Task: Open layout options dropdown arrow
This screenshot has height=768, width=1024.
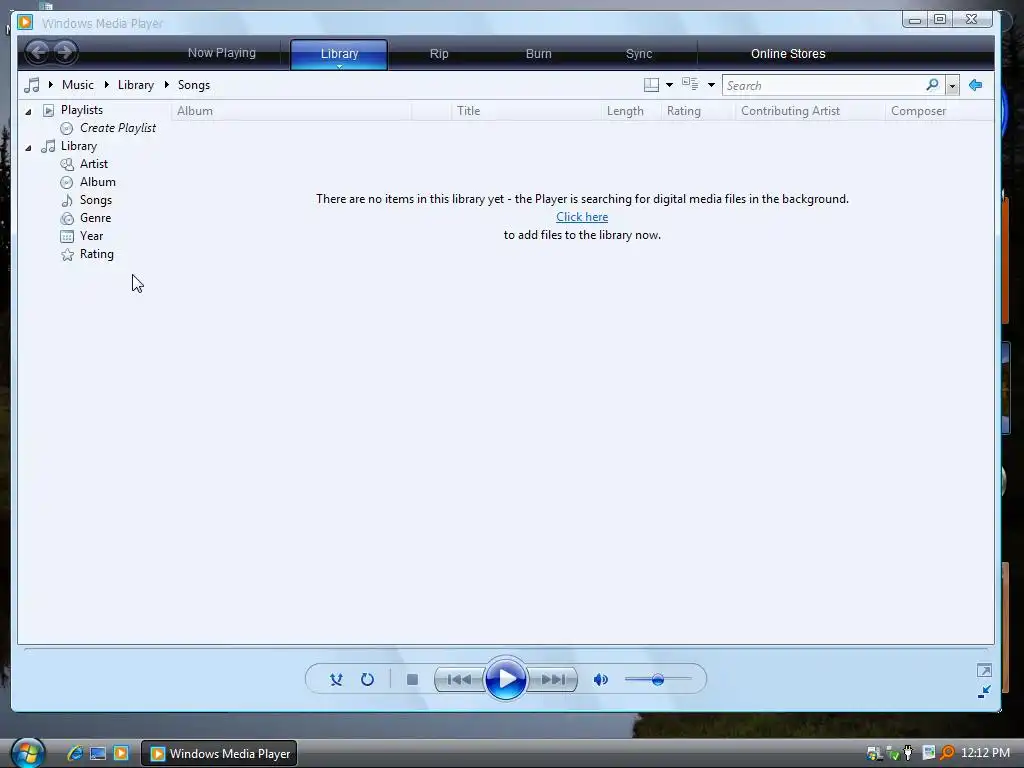Action: [669, 85]
